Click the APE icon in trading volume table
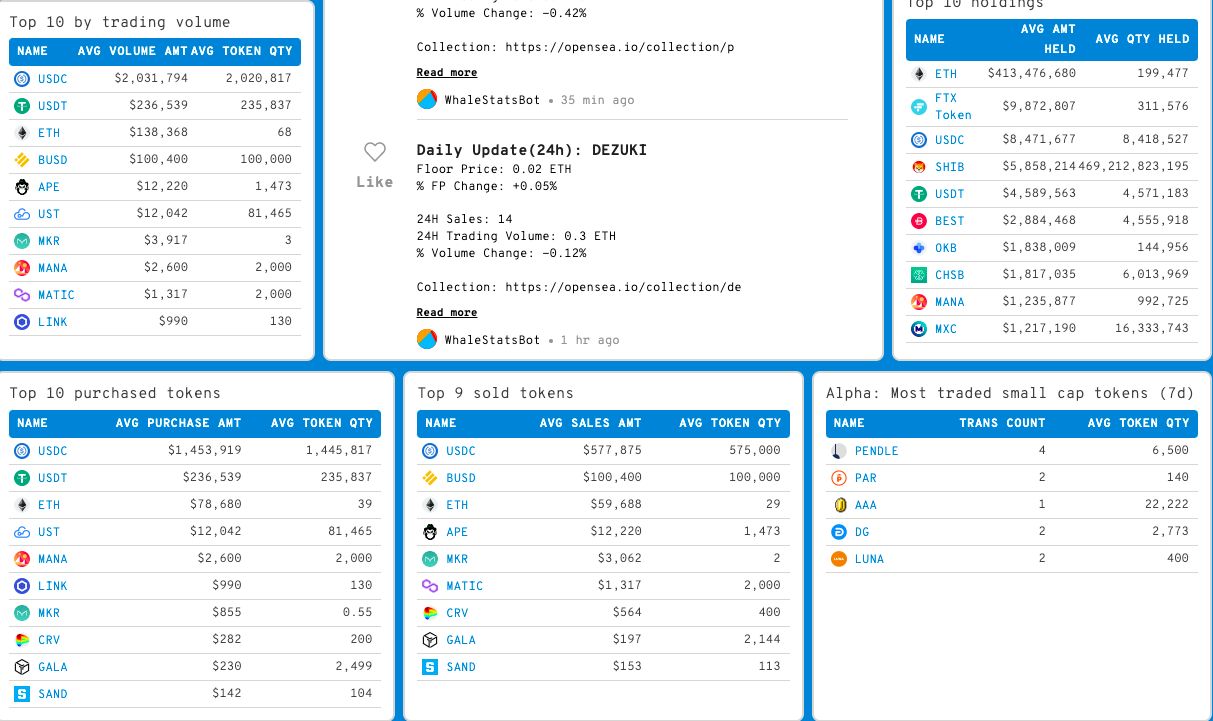The width and height of the screenshot is (1213, 721). pos(22,187)
